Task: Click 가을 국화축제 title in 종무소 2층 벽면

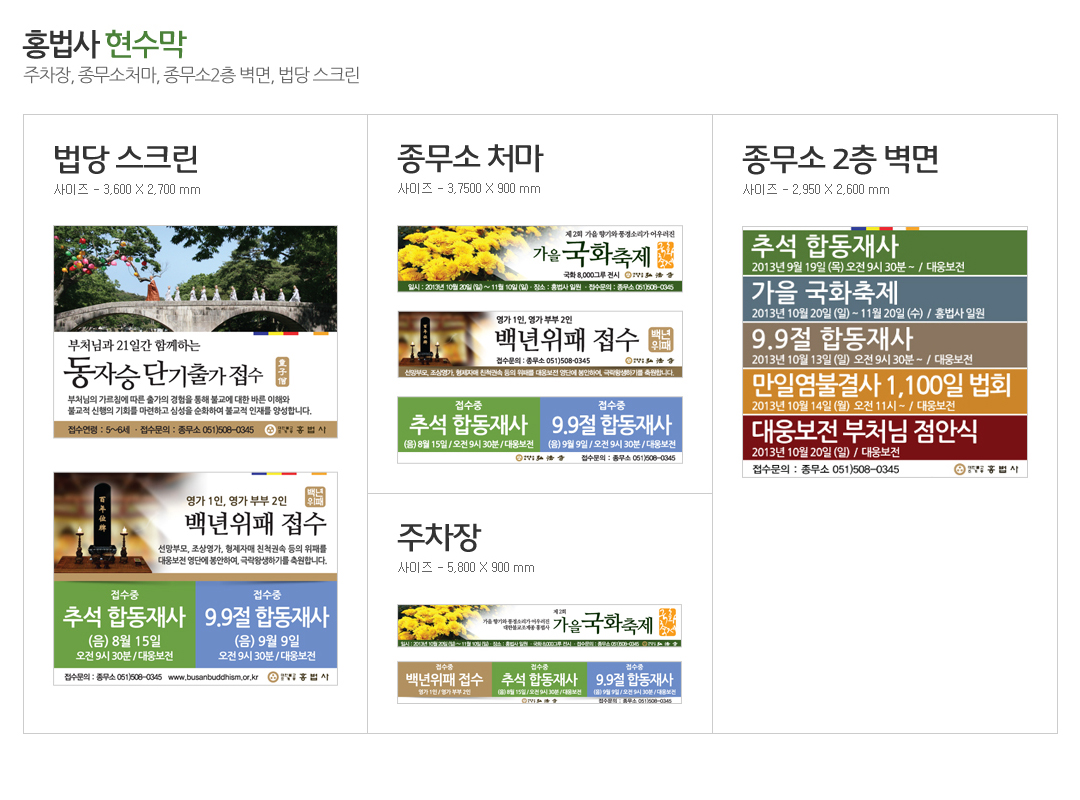Action: 824,292
